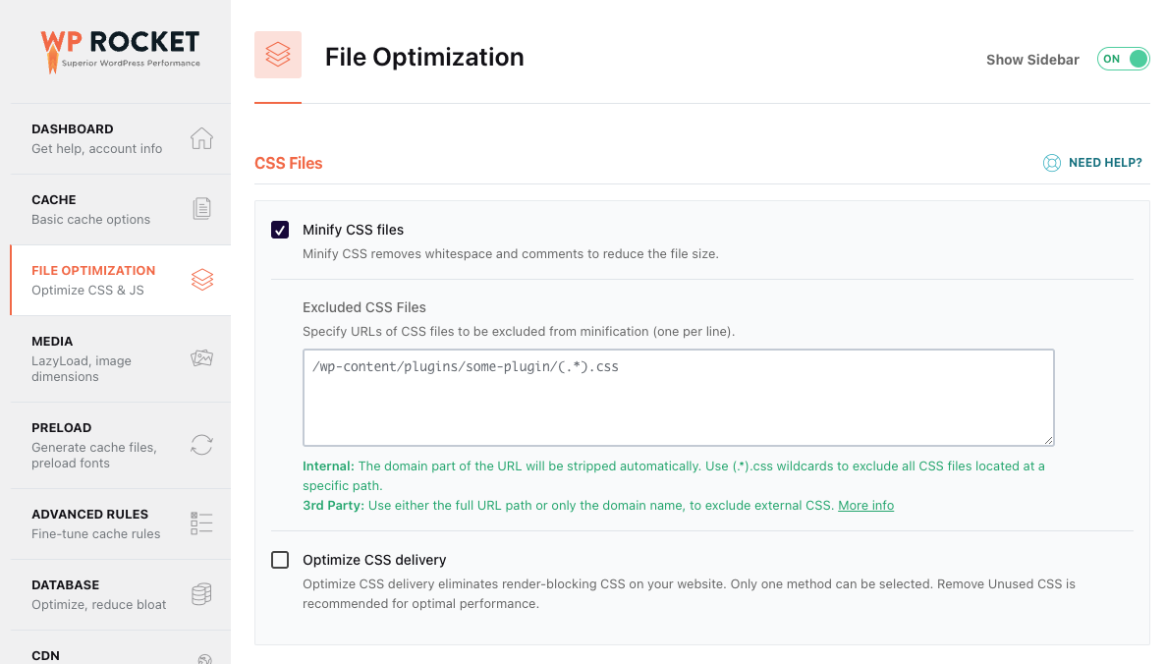Click the Advanced Rules list icon
1166x664 pixels.
pyautogui.click(x=201, y=523)
